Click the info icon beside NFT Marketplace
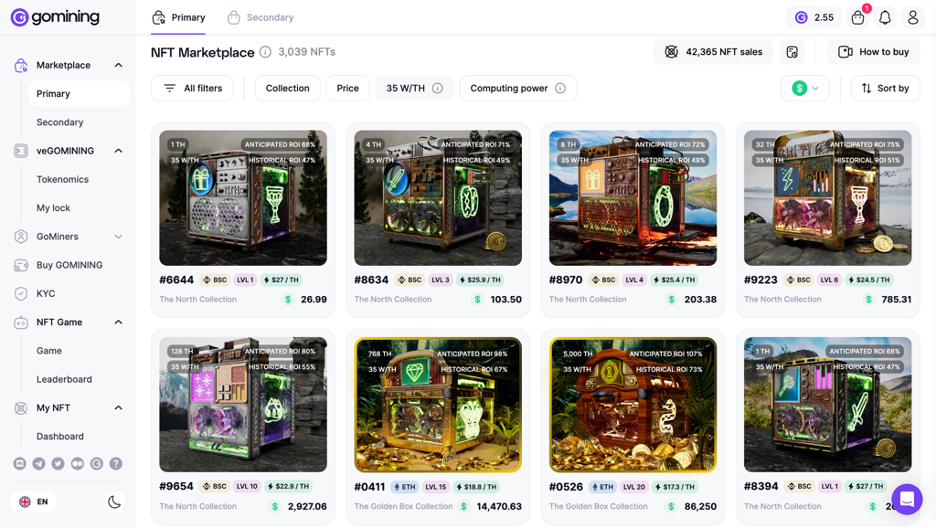 click(266, 52)
